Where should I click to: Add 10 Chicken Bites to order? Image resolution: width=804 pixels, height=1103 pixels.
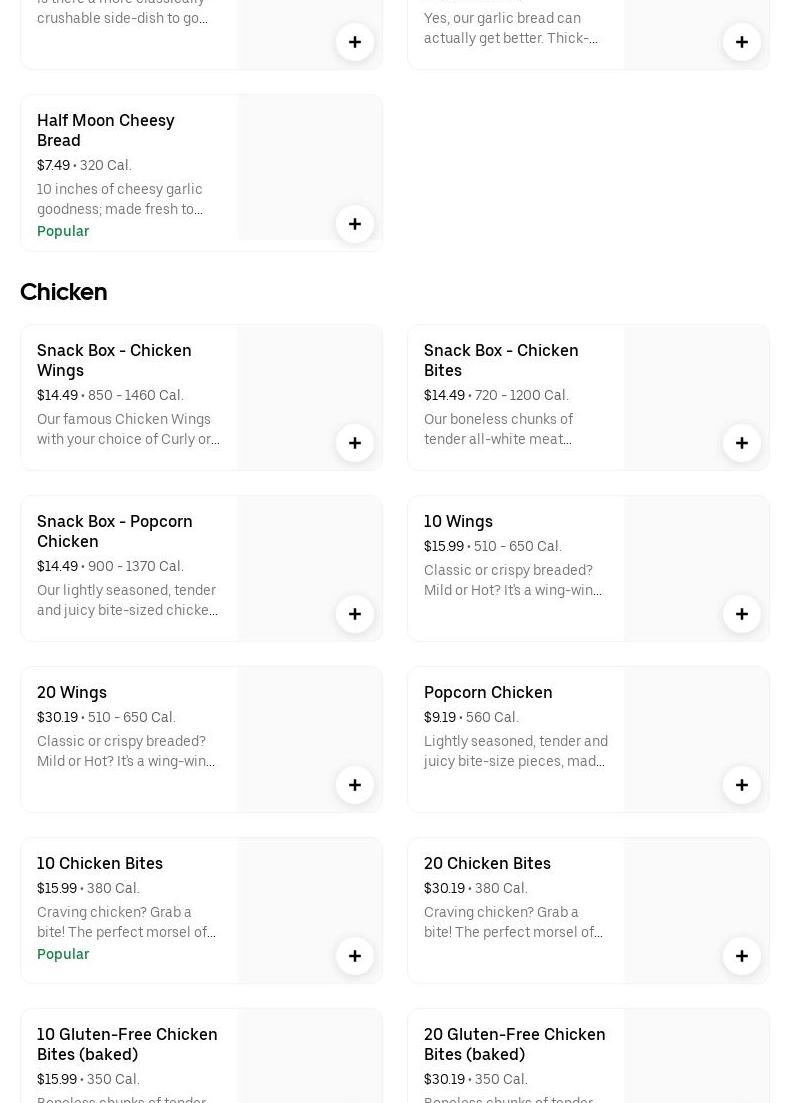(355, 956)
